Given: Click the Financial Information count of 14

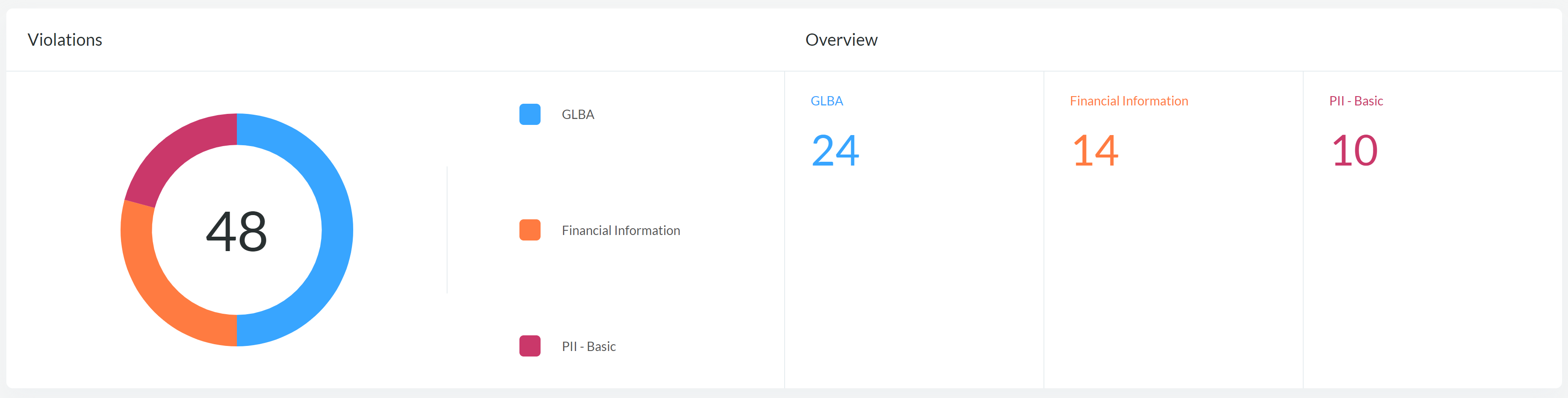Looking at the screenshot, I should tap(1094, 151).
